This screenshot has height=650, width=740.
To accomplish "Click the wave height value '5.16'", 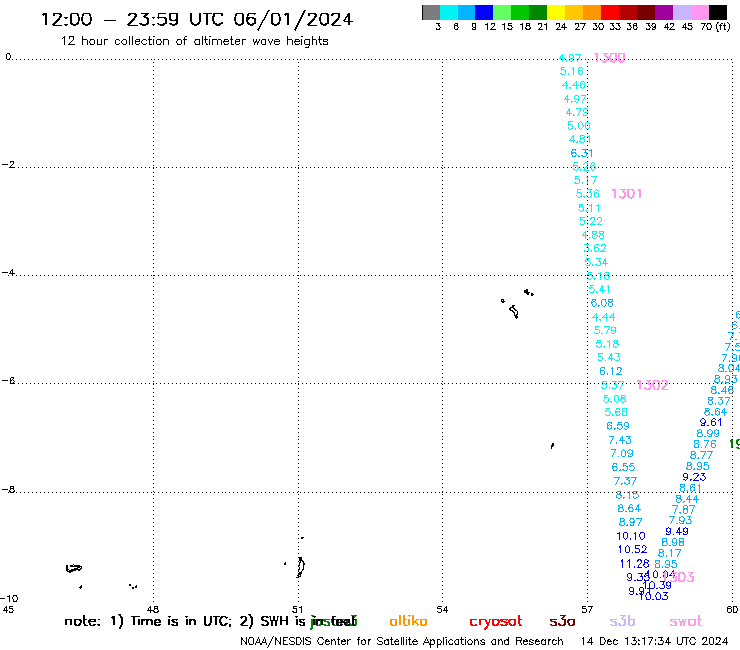I will click(572, 71).
